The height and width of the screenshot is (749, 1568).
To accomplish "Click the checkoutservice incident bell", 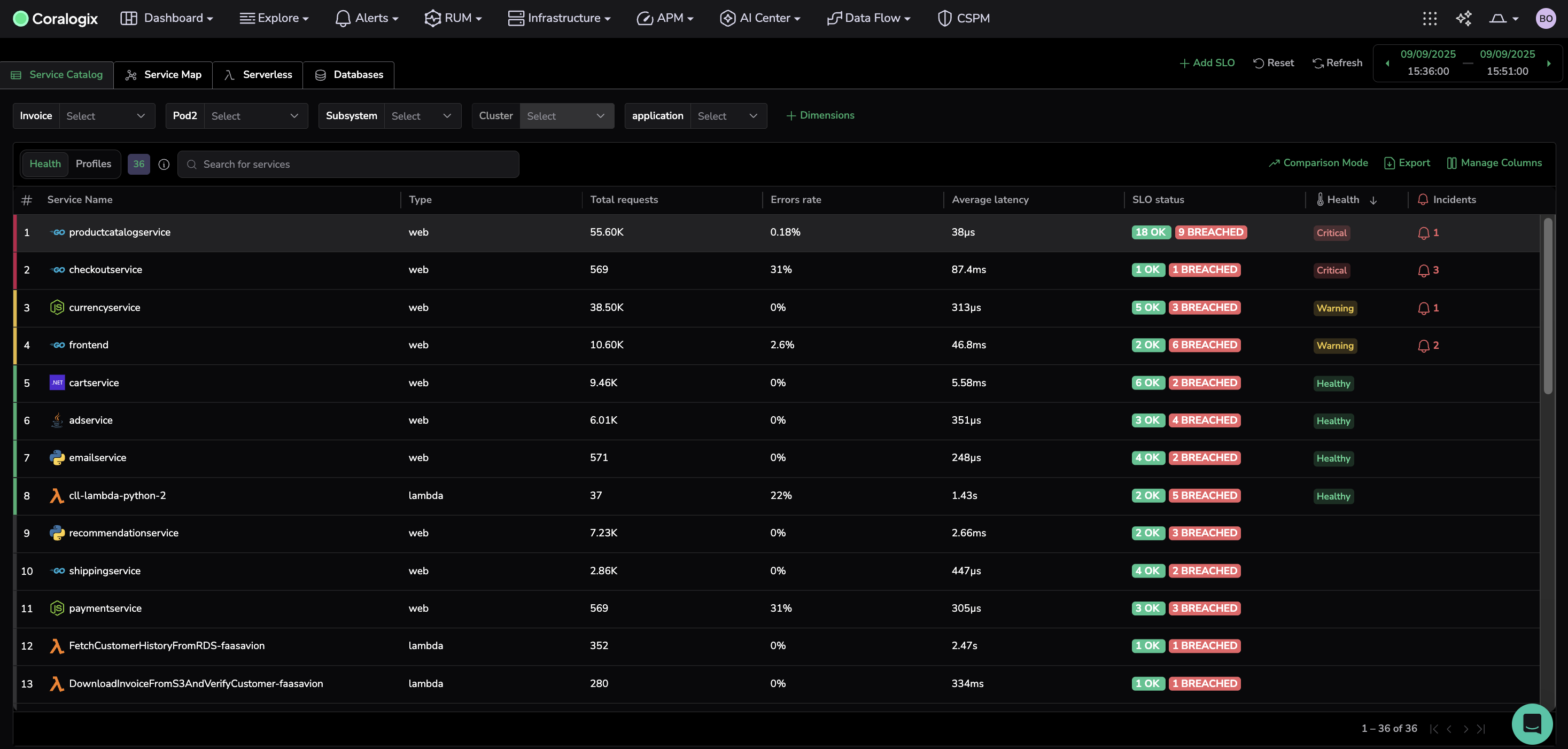I will tap(1423, 271).
